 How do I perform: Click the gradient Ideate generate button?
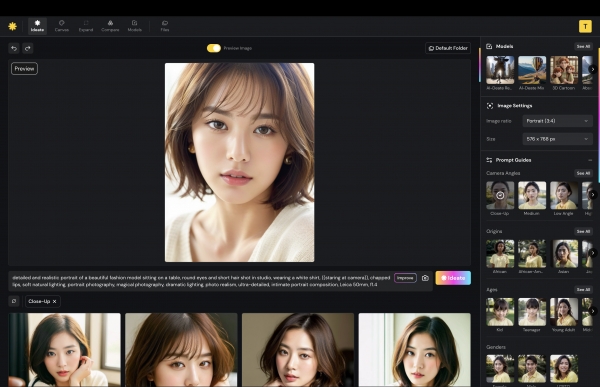pos(453,278)
